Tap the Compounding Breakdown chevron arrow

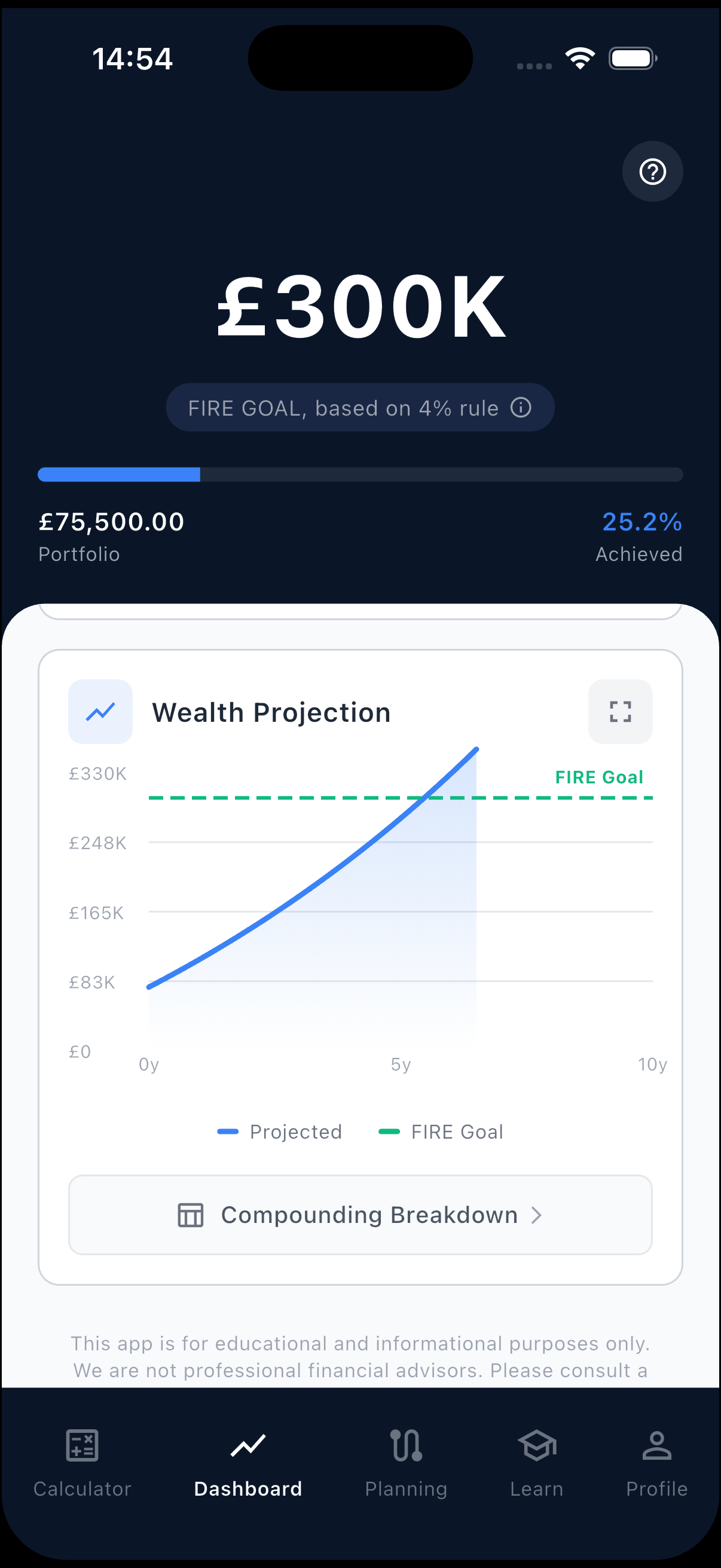point(536,1215)
